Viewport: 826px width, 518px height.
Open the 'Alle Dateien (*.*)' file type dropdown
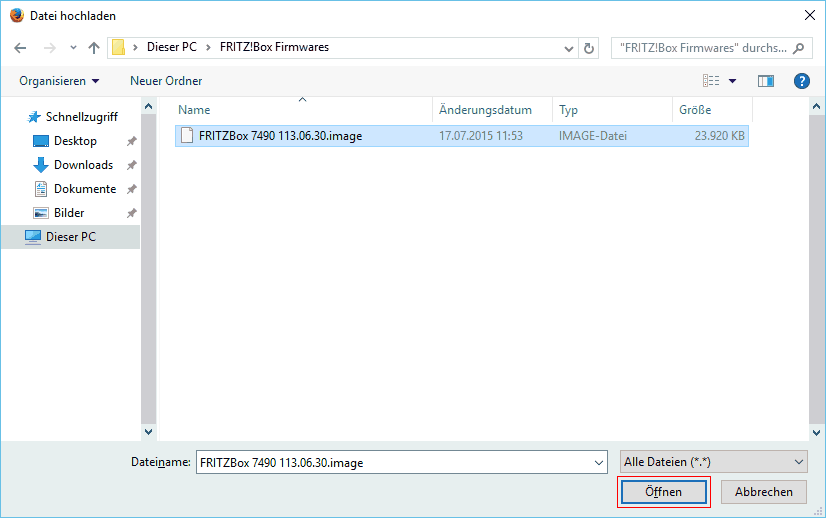pos(714,462)
